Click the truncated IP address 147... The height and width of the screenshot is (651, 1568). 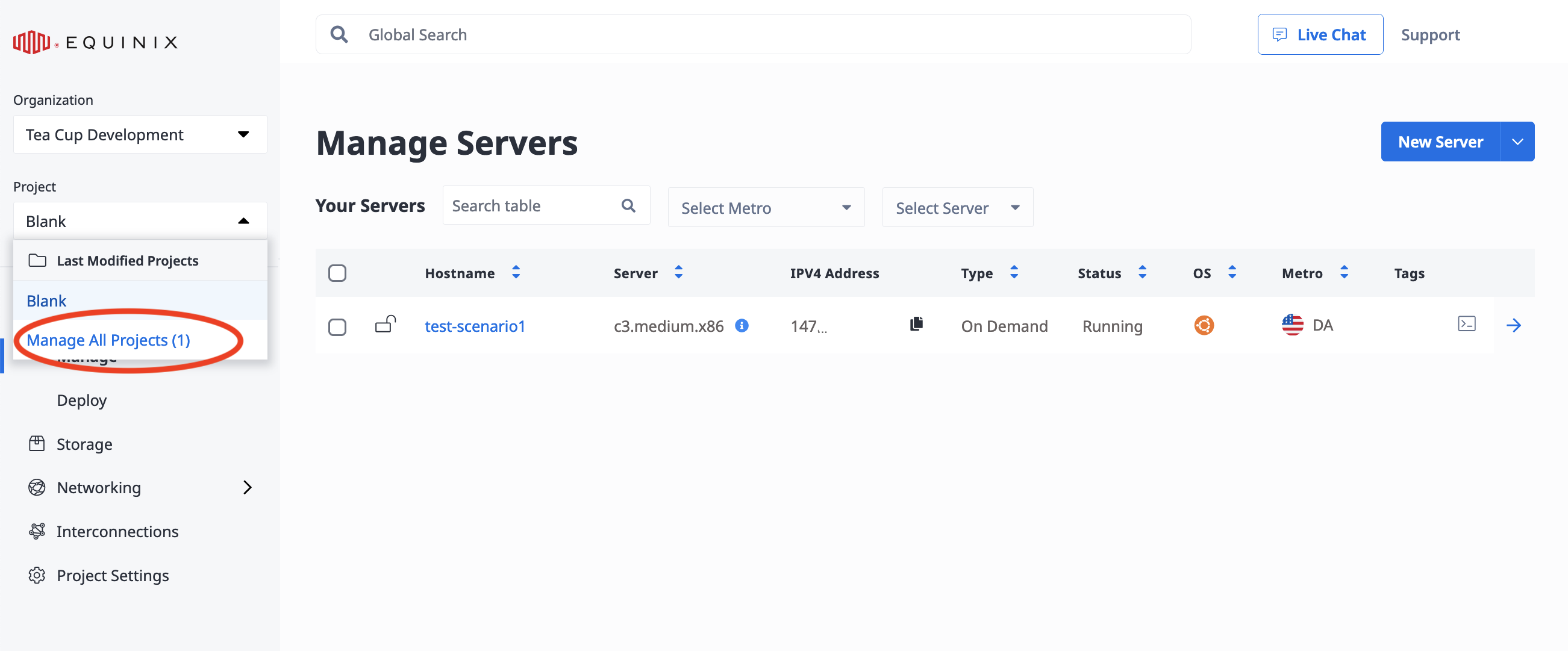click(809, 327)
